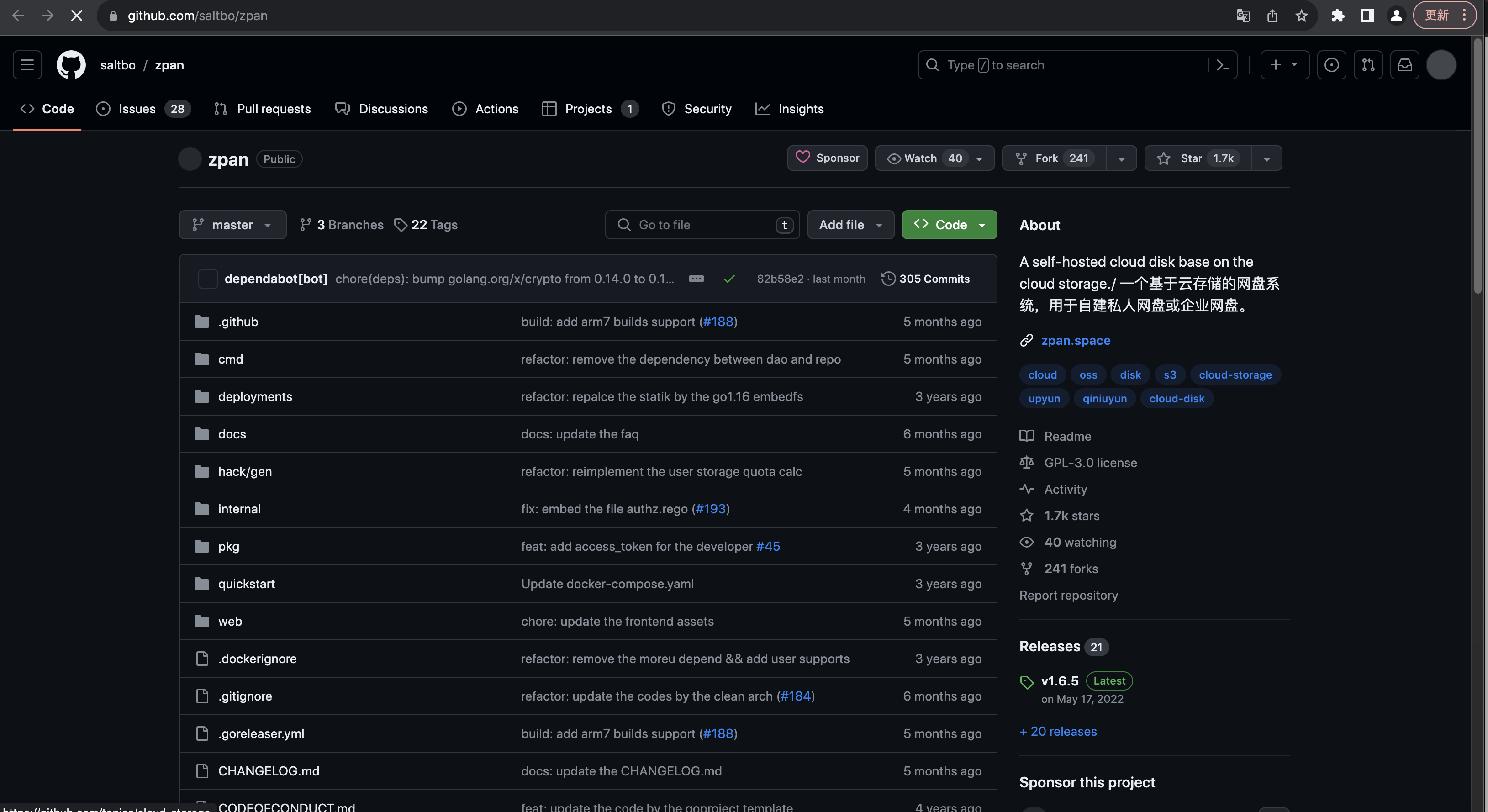The height and width of the screenshot is (812, 1488).
Task: Open the GPL-3.0 license link
Action: pos(1090,463)
